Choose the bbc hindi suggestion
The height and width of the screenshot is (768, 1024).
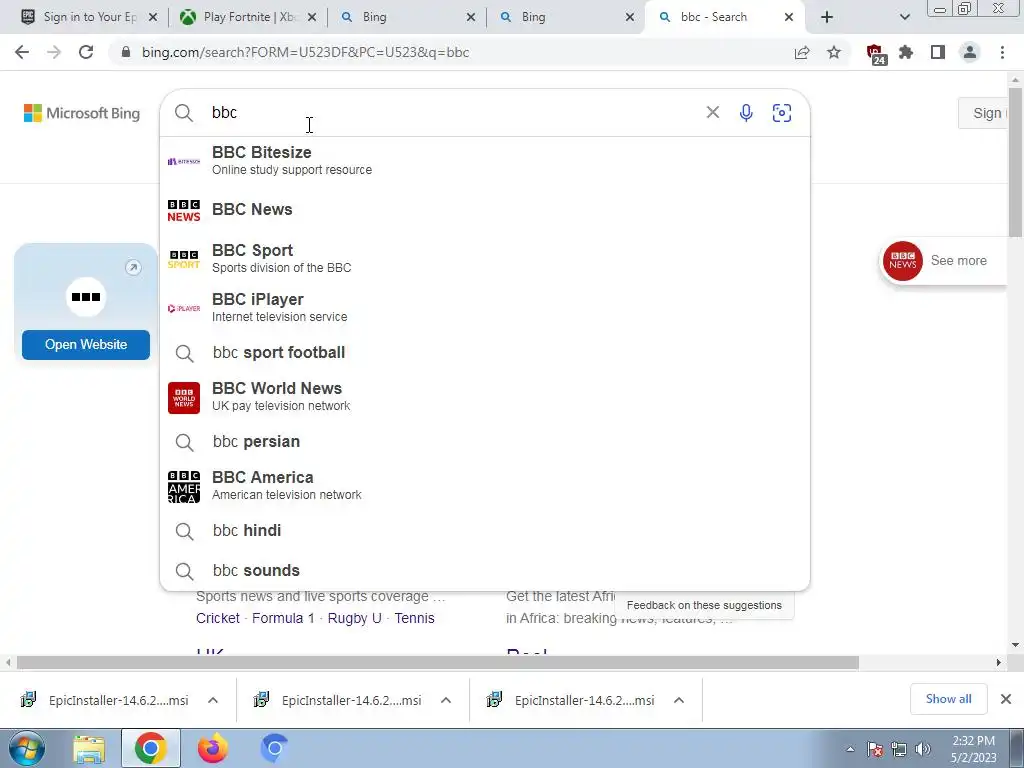[x=485, y=530]
